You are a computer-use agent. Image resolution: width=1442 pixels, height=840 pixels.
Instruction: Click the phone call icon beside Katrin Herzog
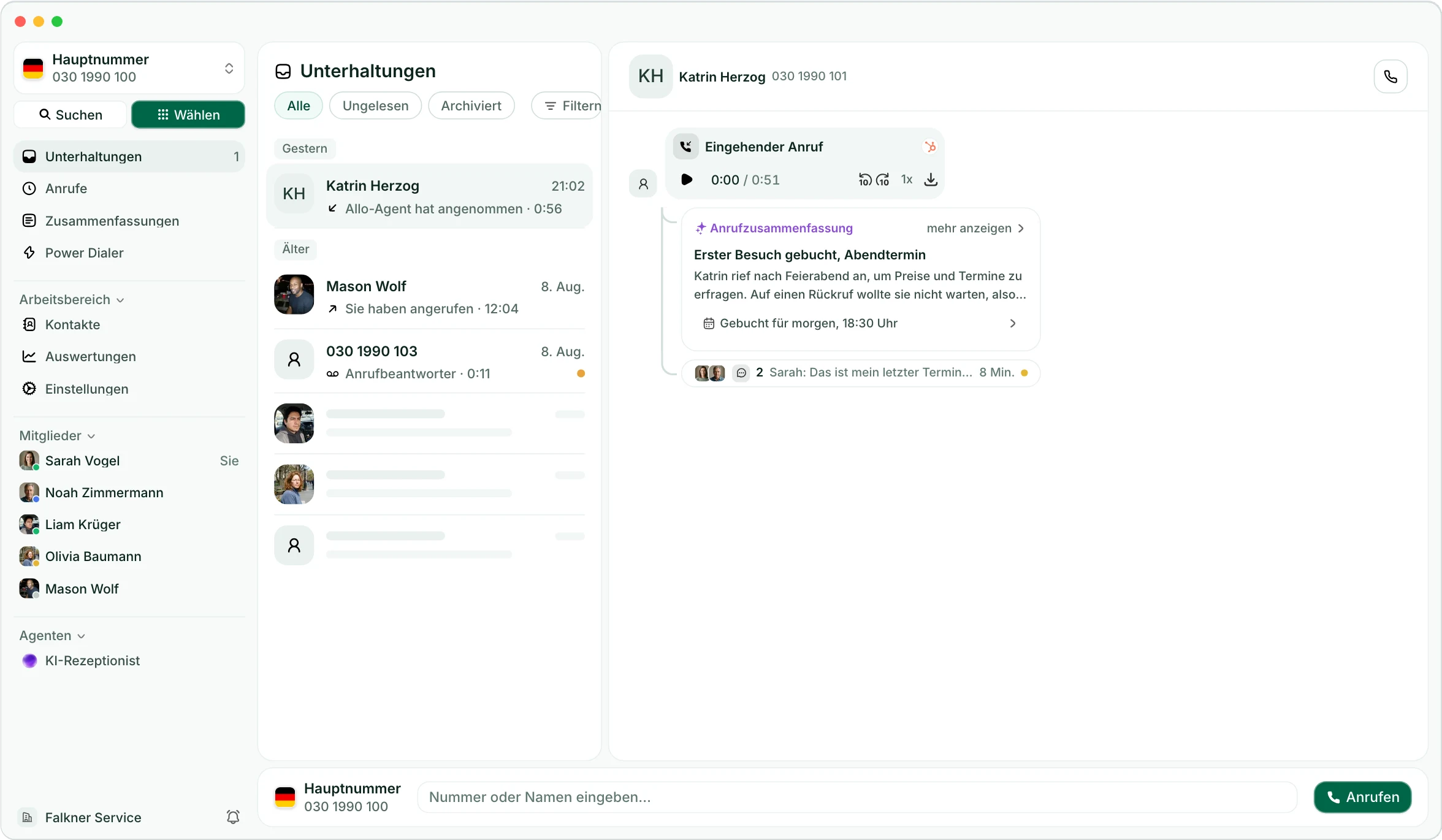coord(1390,77)
